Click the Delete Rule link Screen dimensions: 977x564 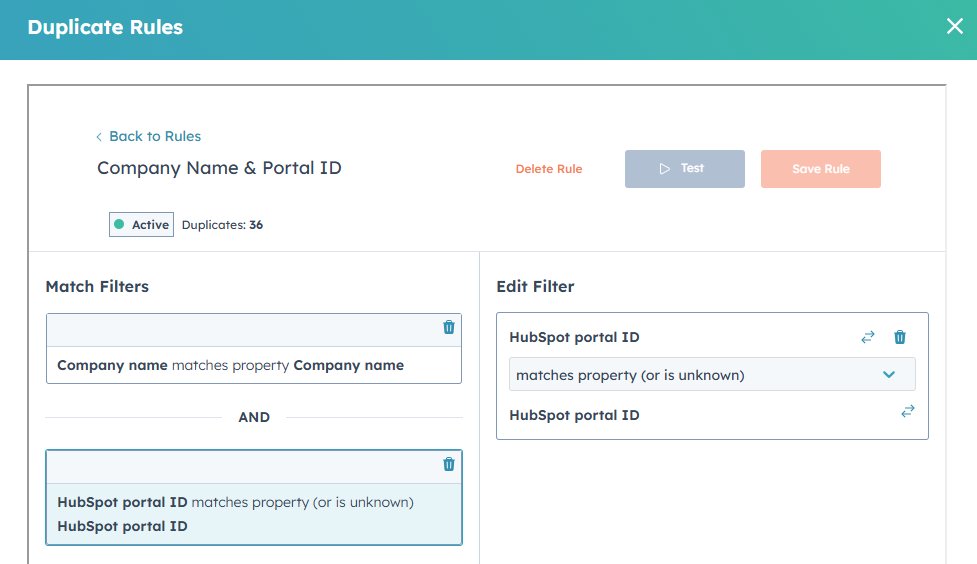(548, 169)
